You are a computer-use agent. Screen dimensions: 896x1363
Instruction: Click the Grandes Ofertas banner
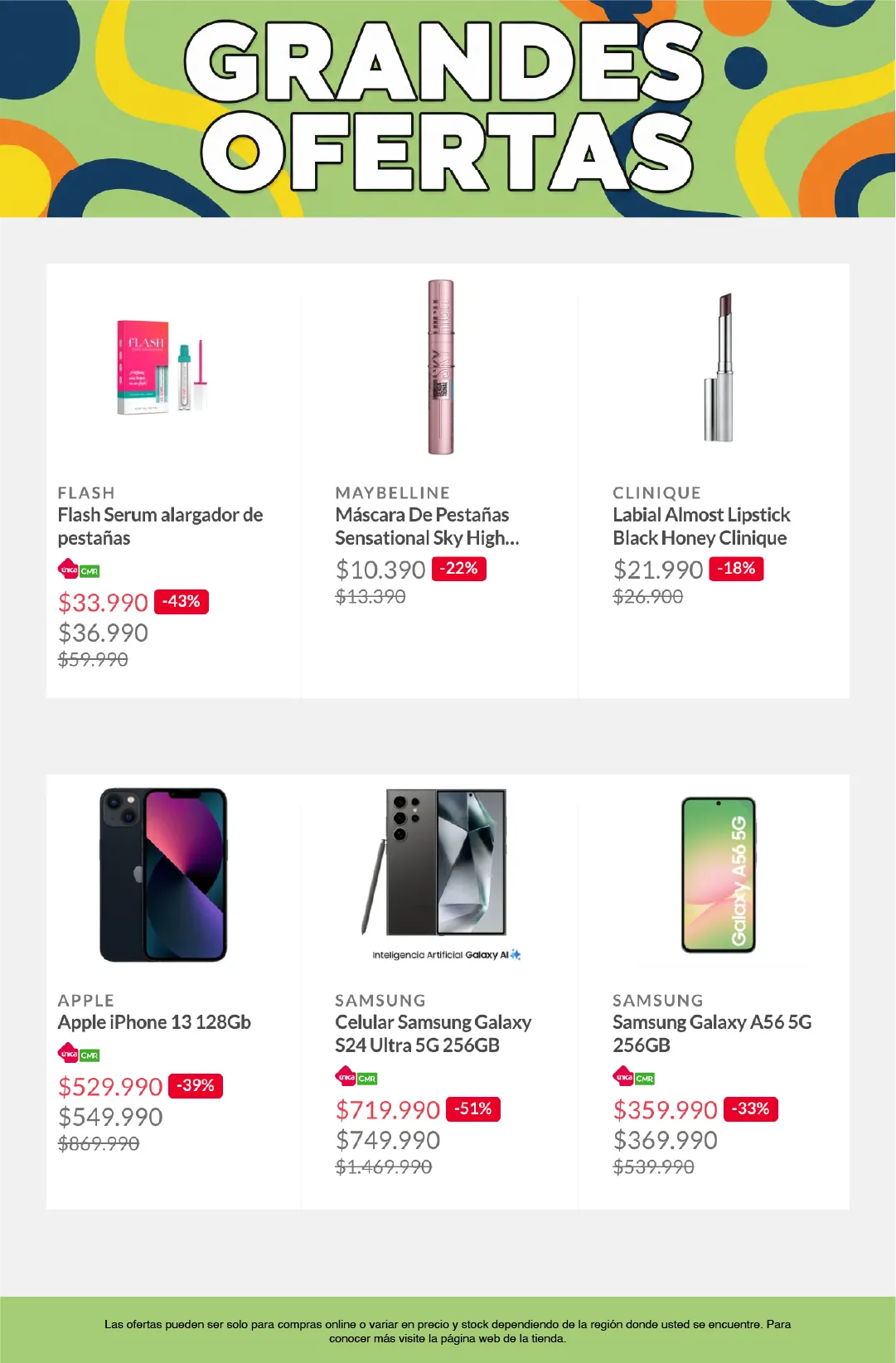point(448,109)
